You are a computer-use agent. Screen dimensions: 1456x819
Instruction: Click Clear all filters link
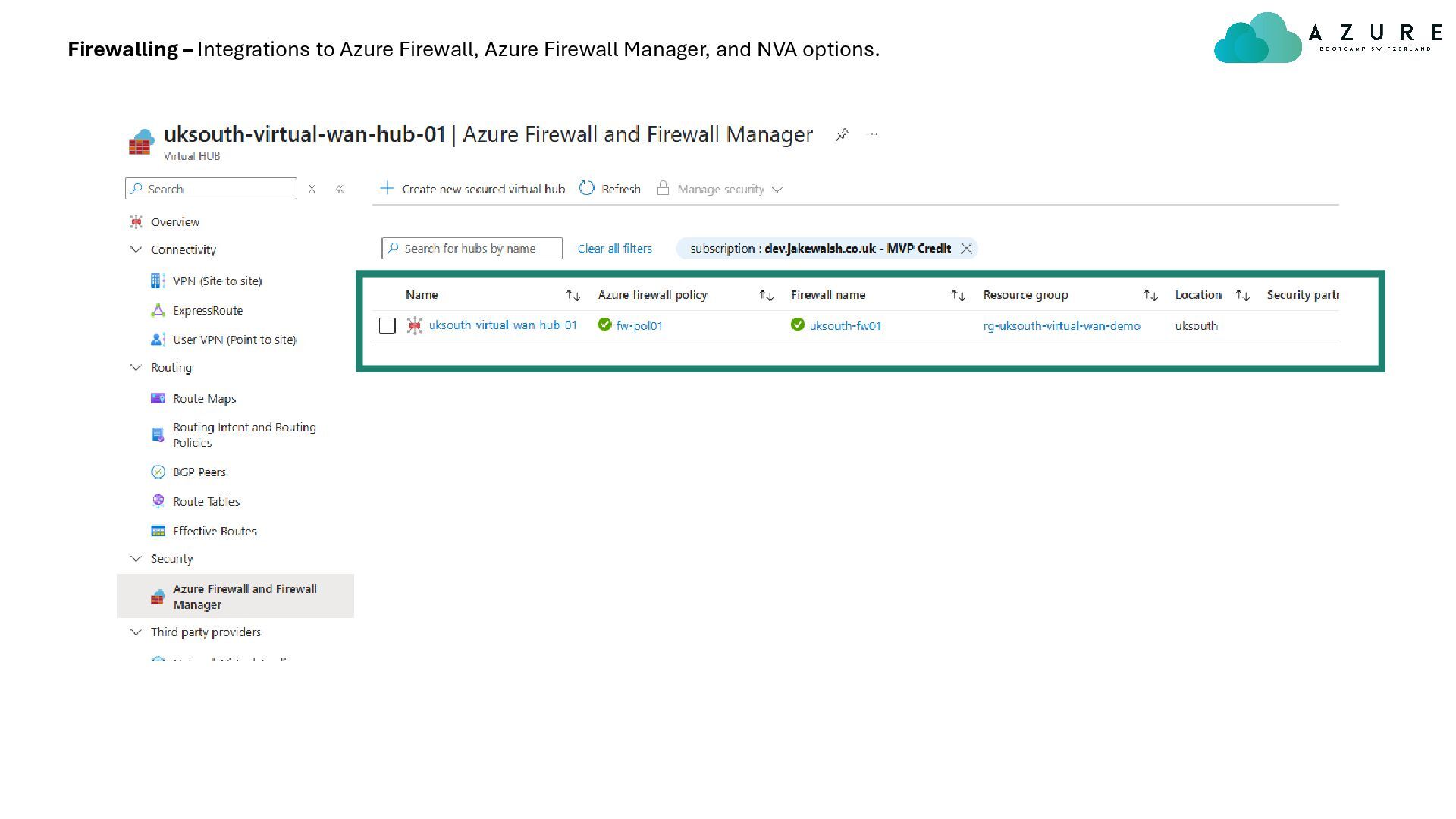pyautogui.click(x=615, y=249)
